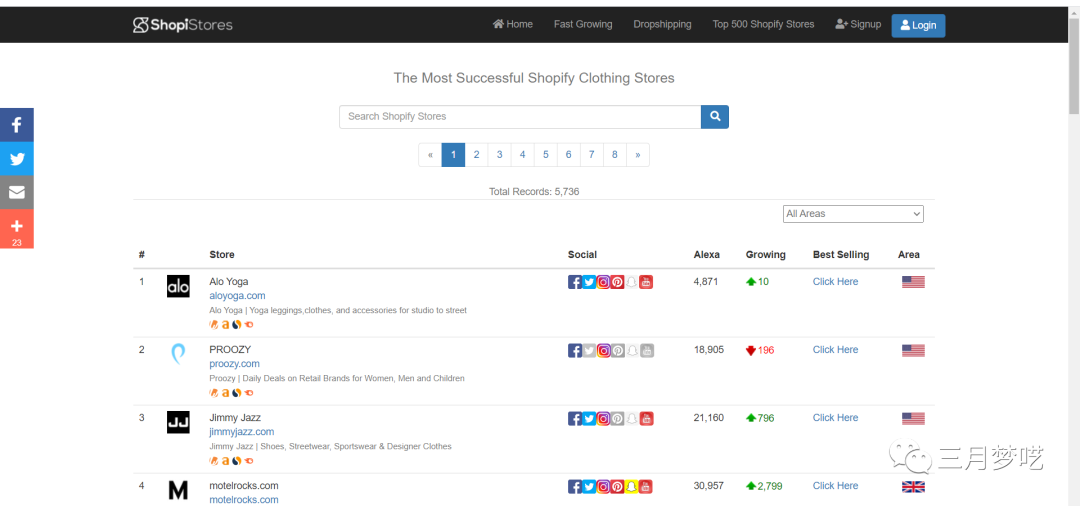Click Best Selling link for PROOZY

835,350
